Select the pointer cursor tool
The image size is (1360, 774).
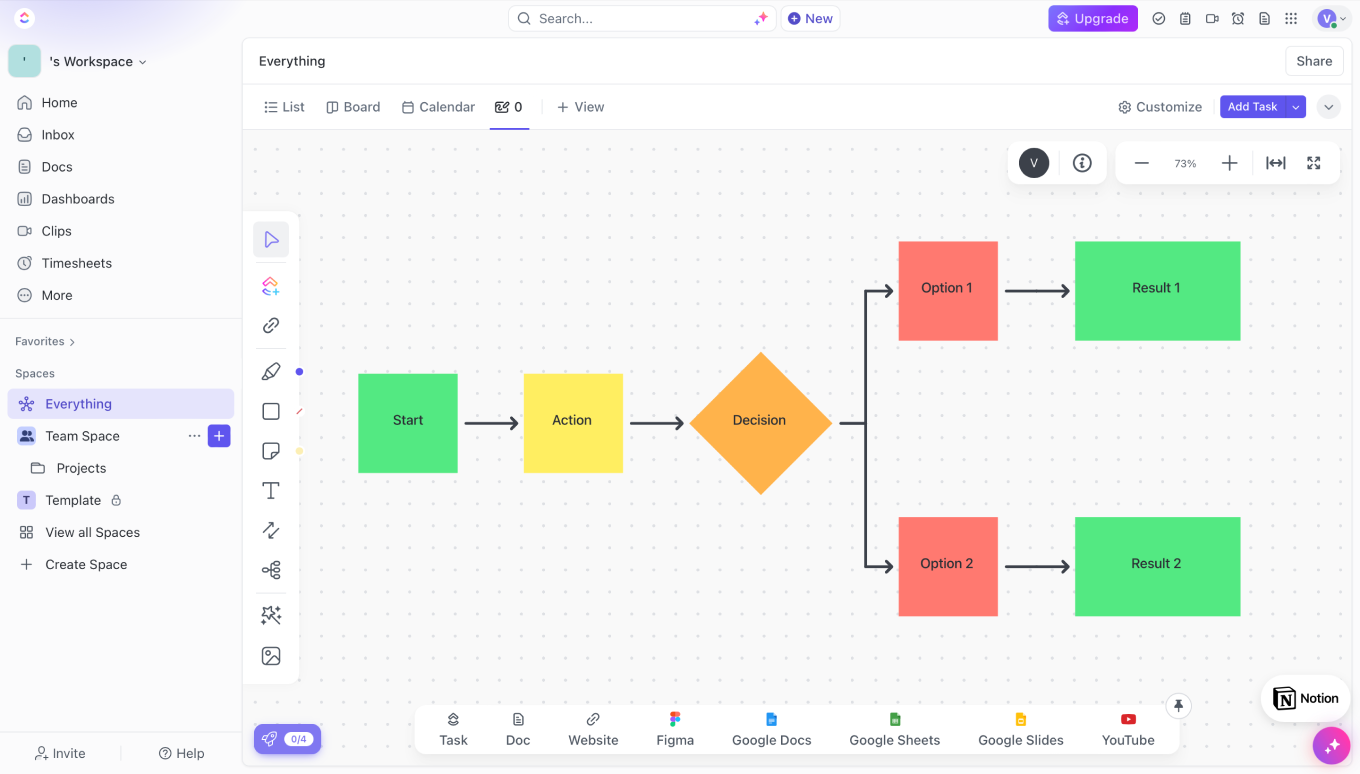point(271,240)
